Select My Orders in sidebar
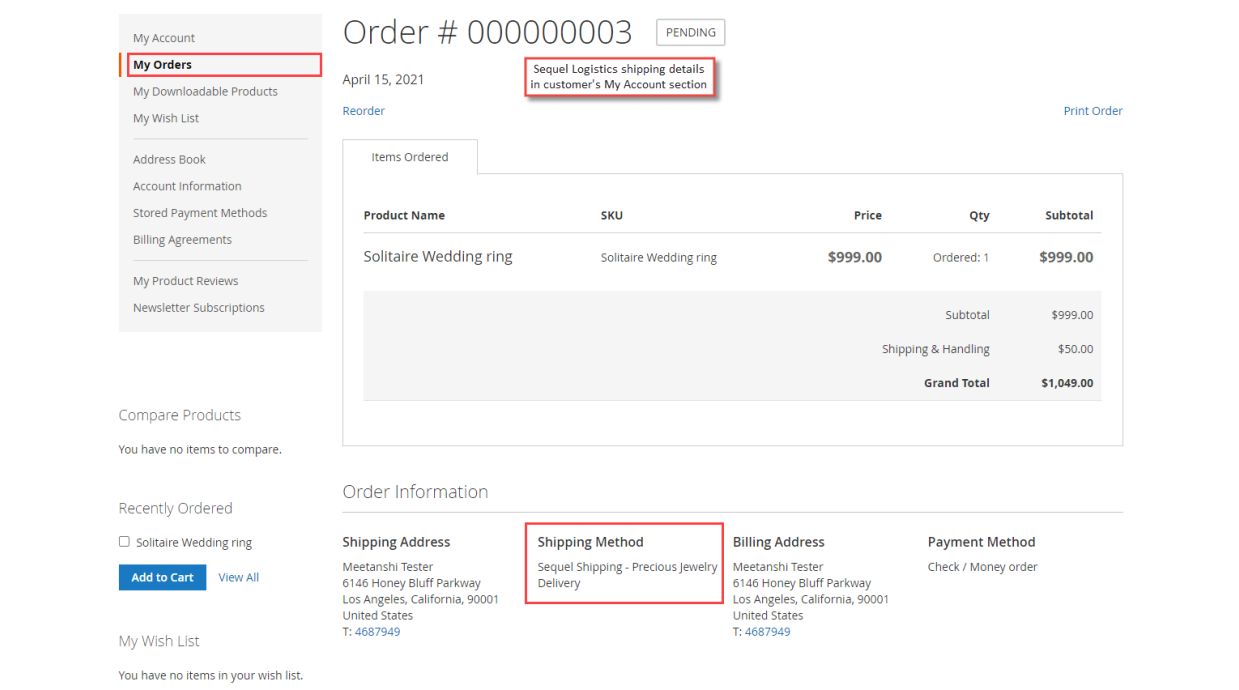The image size is (1239, 690). [162, 65]
